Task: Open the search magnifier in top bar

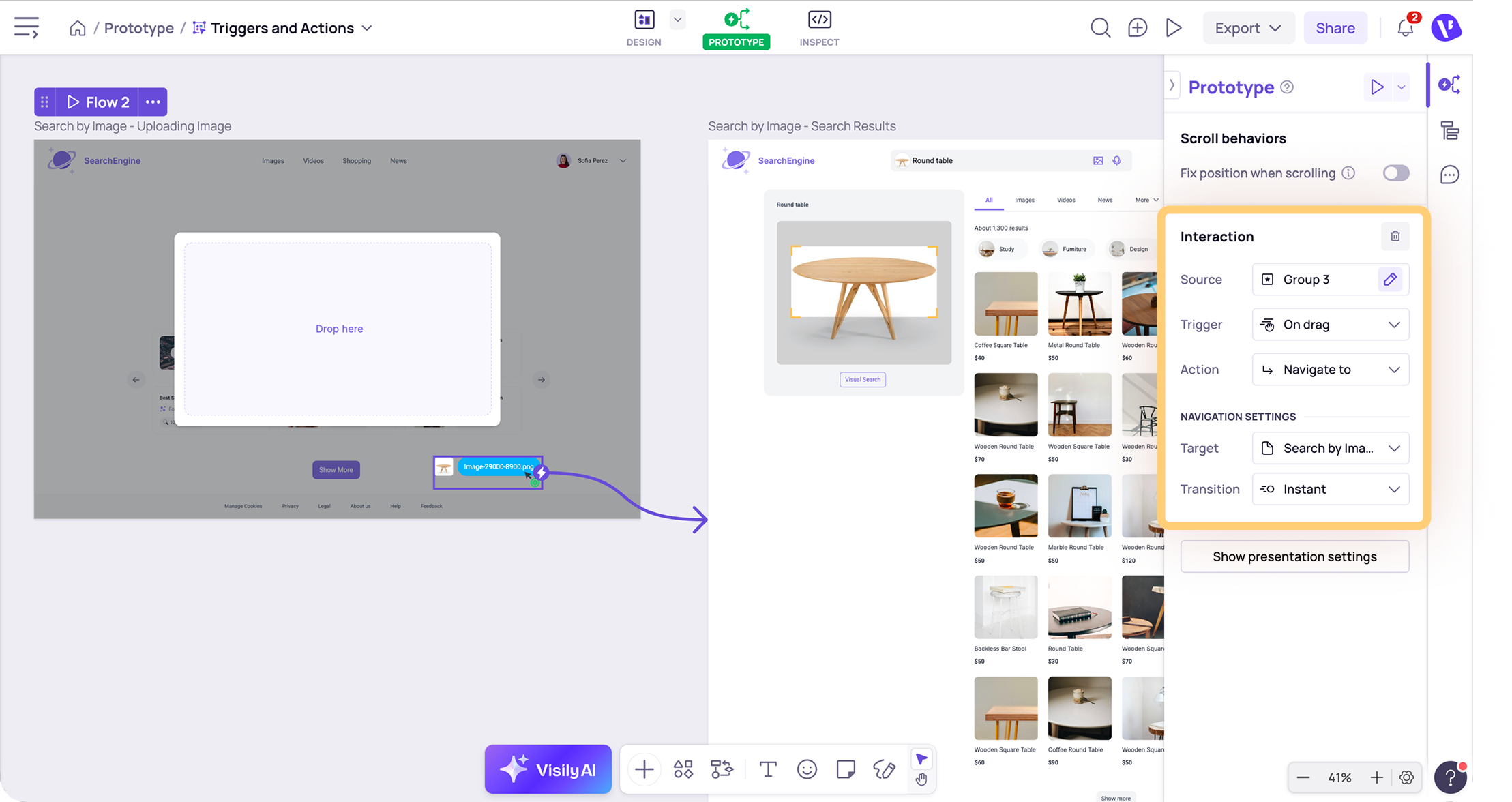Action: [1100, 28]
